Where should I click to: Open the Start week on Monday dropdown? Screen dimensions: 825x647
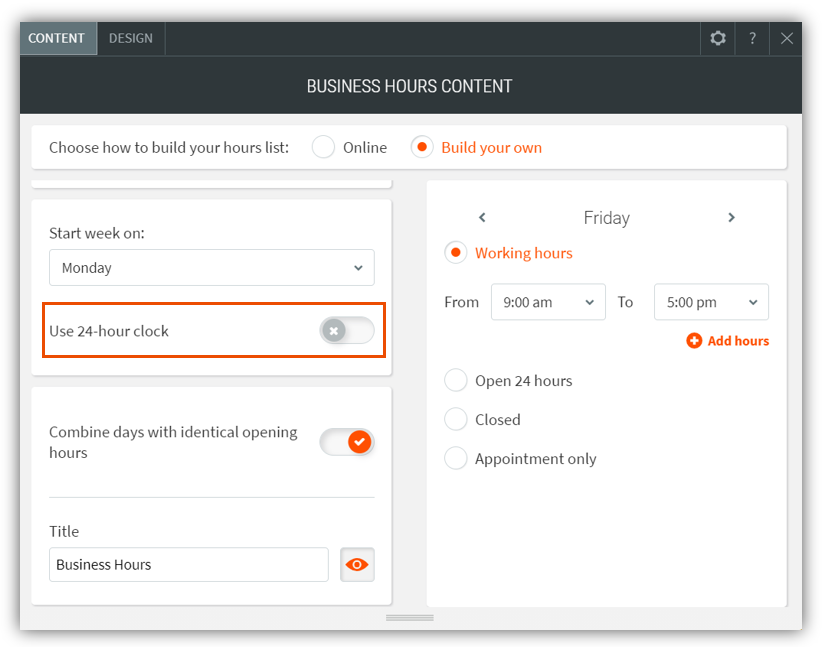click(212, 268)
